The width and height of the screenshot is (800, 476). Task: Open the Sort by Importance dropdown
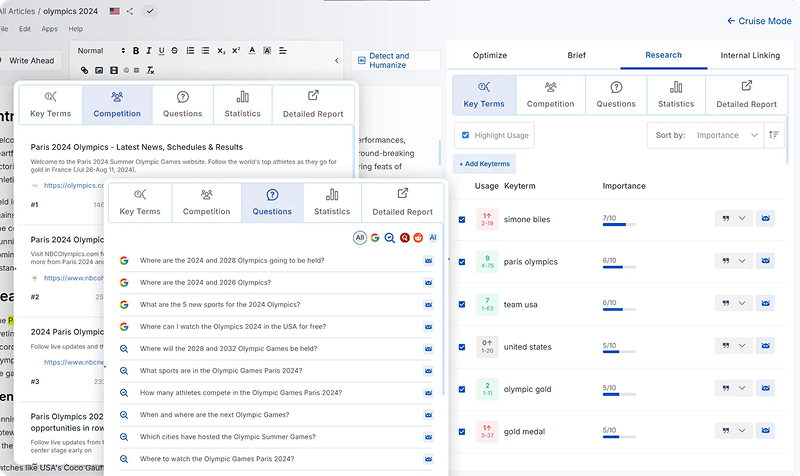pos(727,135)
